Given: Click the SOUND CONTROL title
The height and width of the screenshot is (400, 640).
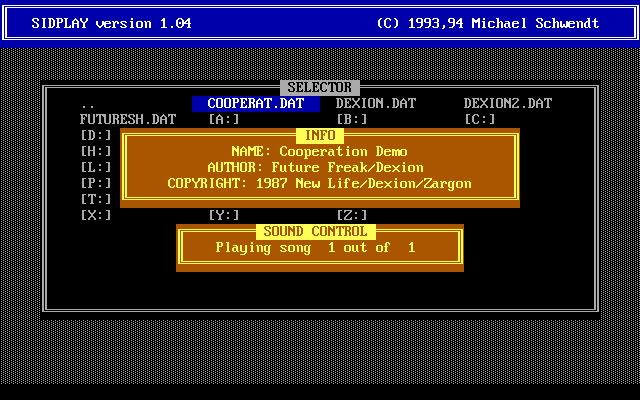Looking at the screenshot, I should pos(316,231).
